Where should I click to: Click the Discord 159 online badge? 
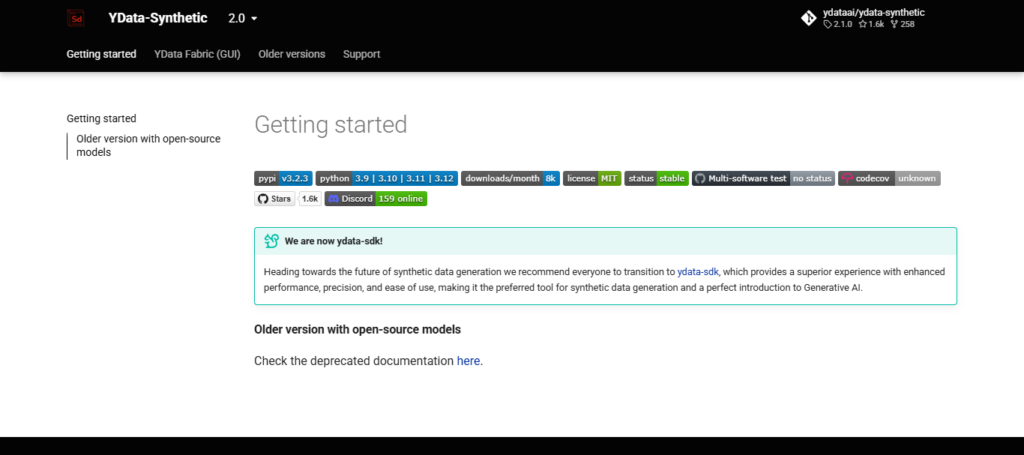click(x=376, y=198)
